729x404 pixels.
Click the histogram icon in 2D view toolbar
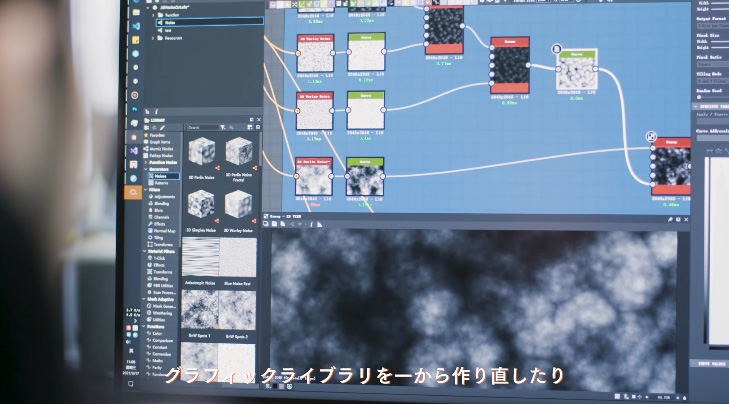[x=319, y=225]
